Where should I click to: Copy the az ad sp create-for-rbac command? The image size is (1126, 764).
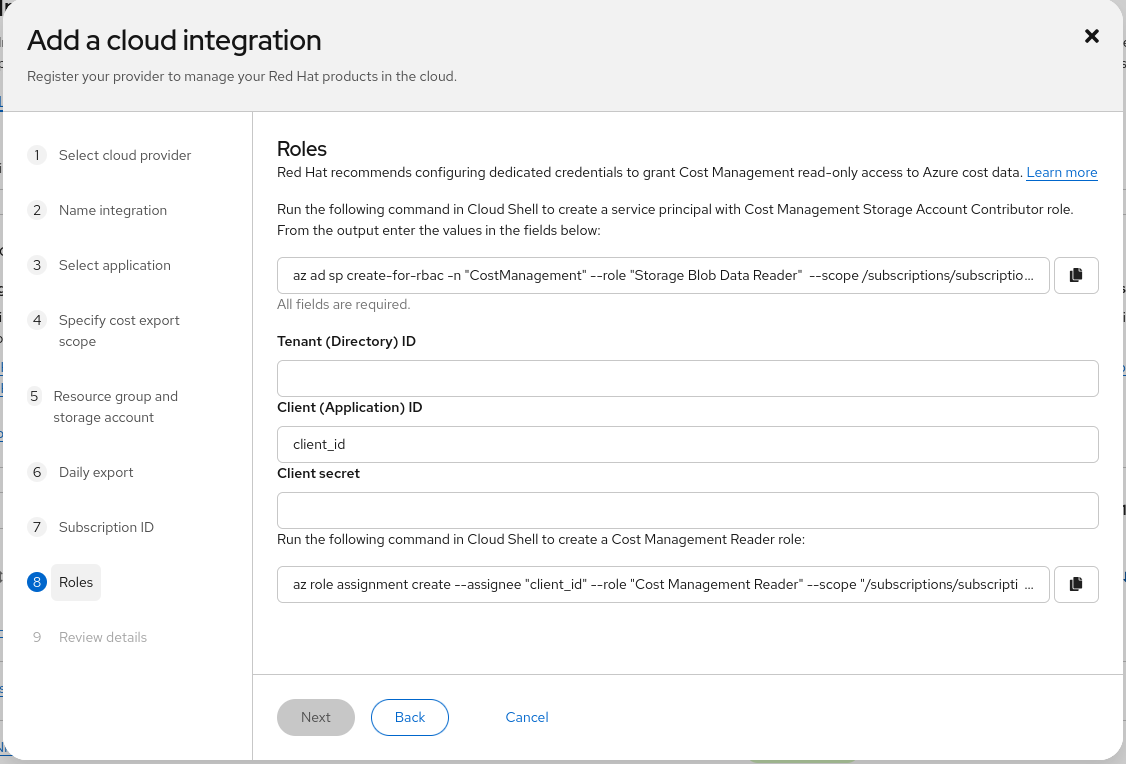point(1076,275)
